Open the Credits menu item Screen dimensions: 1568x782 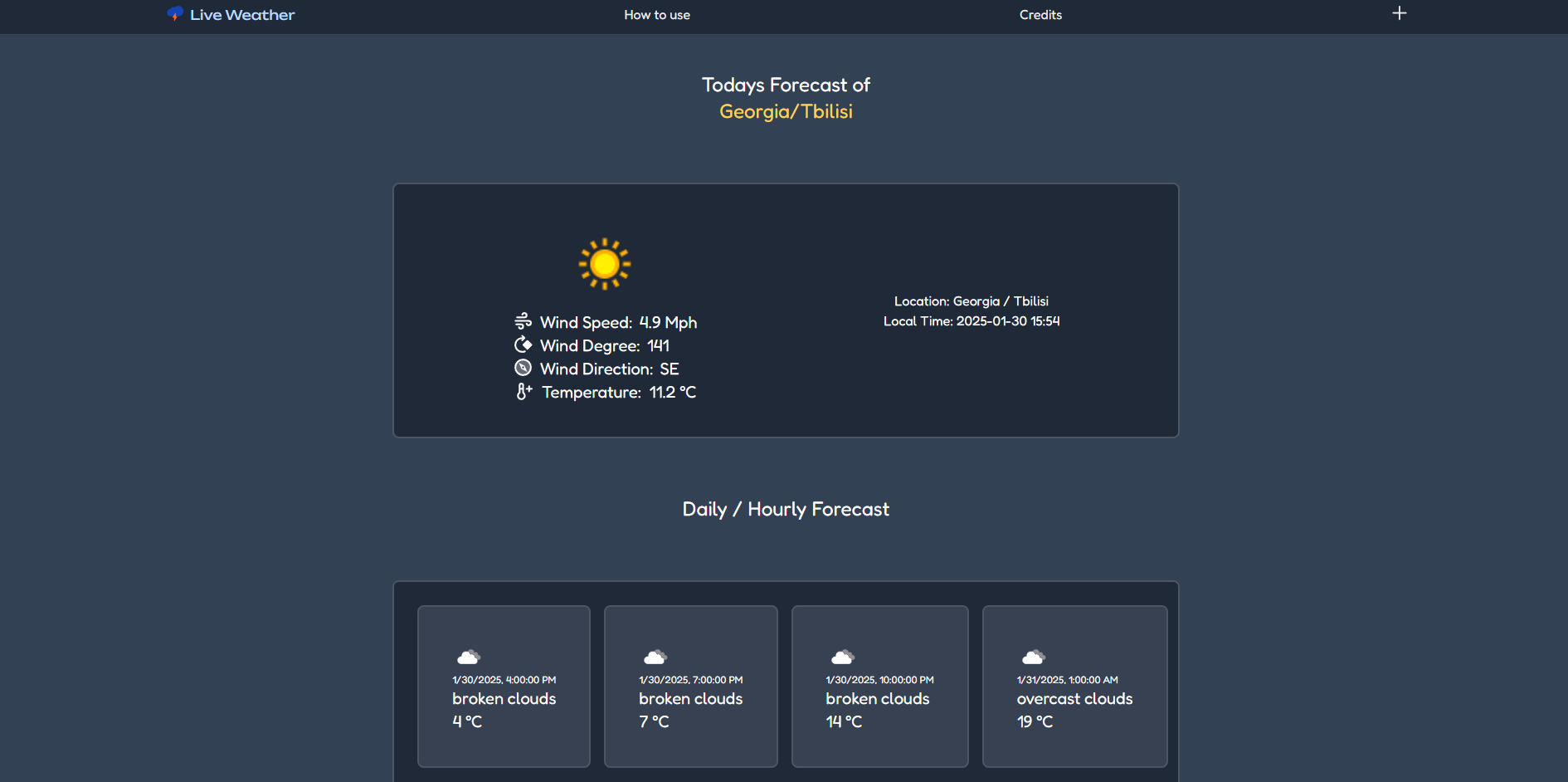pyautogui.click(x=1040, y=15)
